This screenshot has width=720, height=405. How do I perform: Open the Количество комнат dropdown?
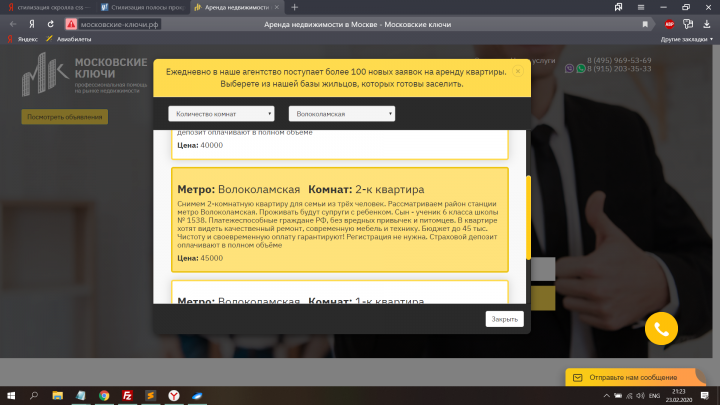point(221,114)
